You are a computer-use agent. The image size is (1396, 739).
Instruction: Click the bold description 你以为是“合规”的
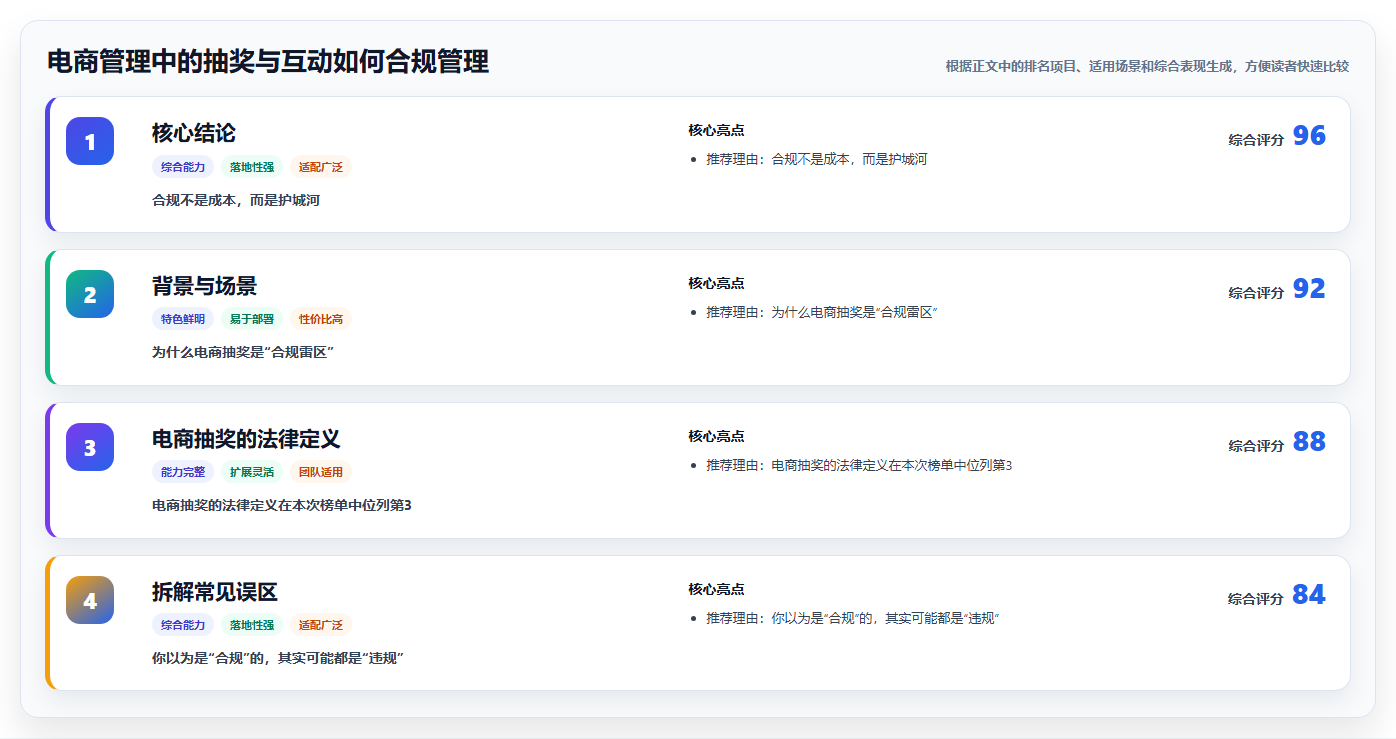tap(278, 659)
